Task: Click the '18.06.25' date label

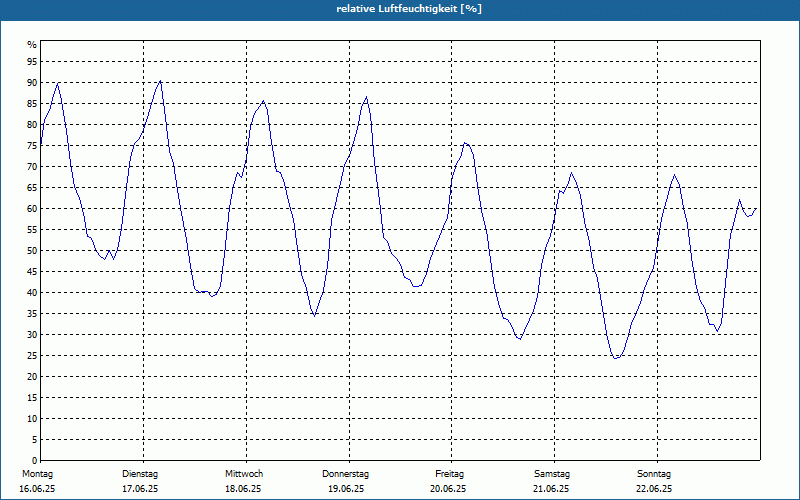Action: pyautogui.click(x=243, y=489)
